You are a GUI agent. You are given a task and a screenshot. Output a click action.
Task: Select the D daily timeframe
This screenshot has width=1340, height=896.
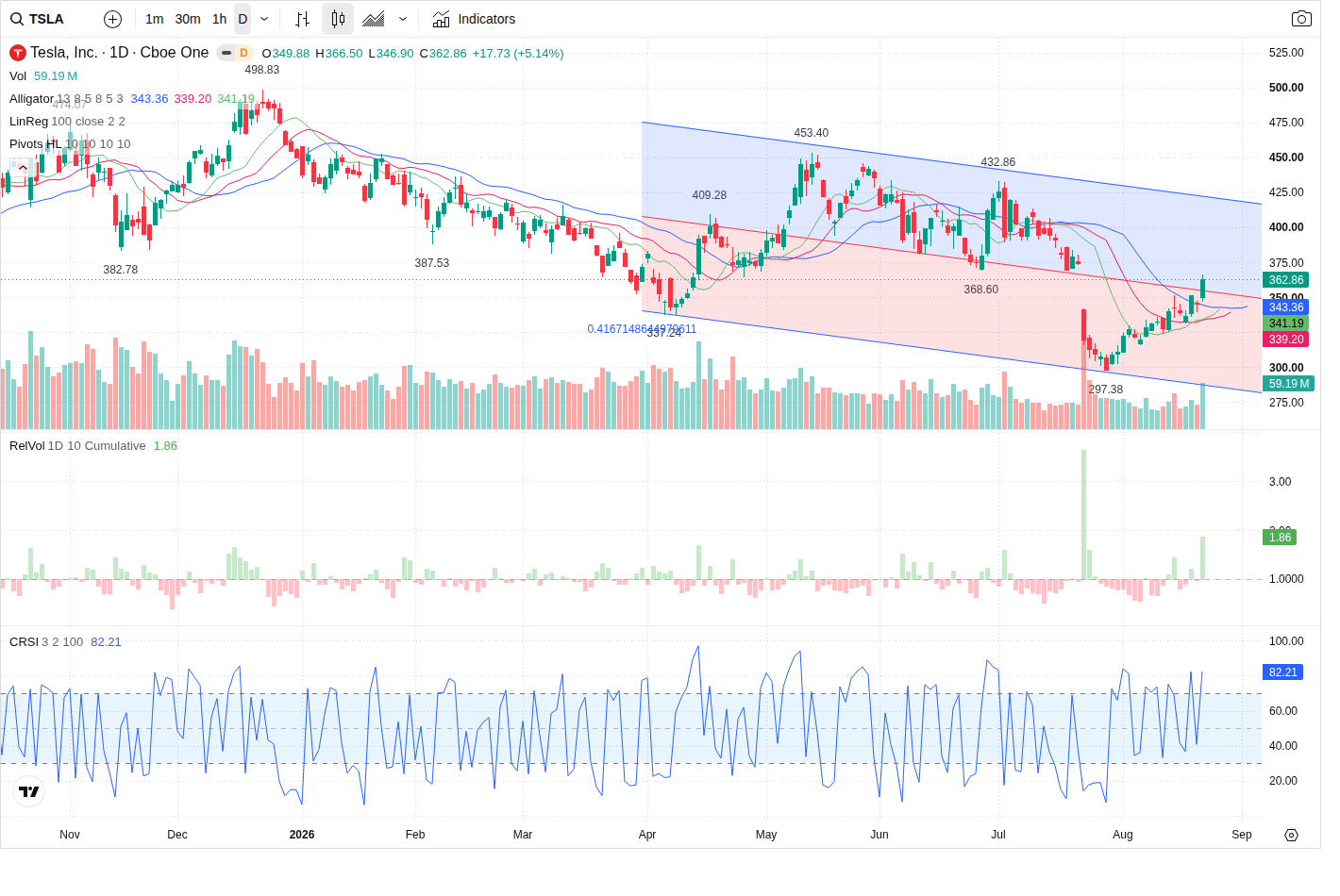243,19
